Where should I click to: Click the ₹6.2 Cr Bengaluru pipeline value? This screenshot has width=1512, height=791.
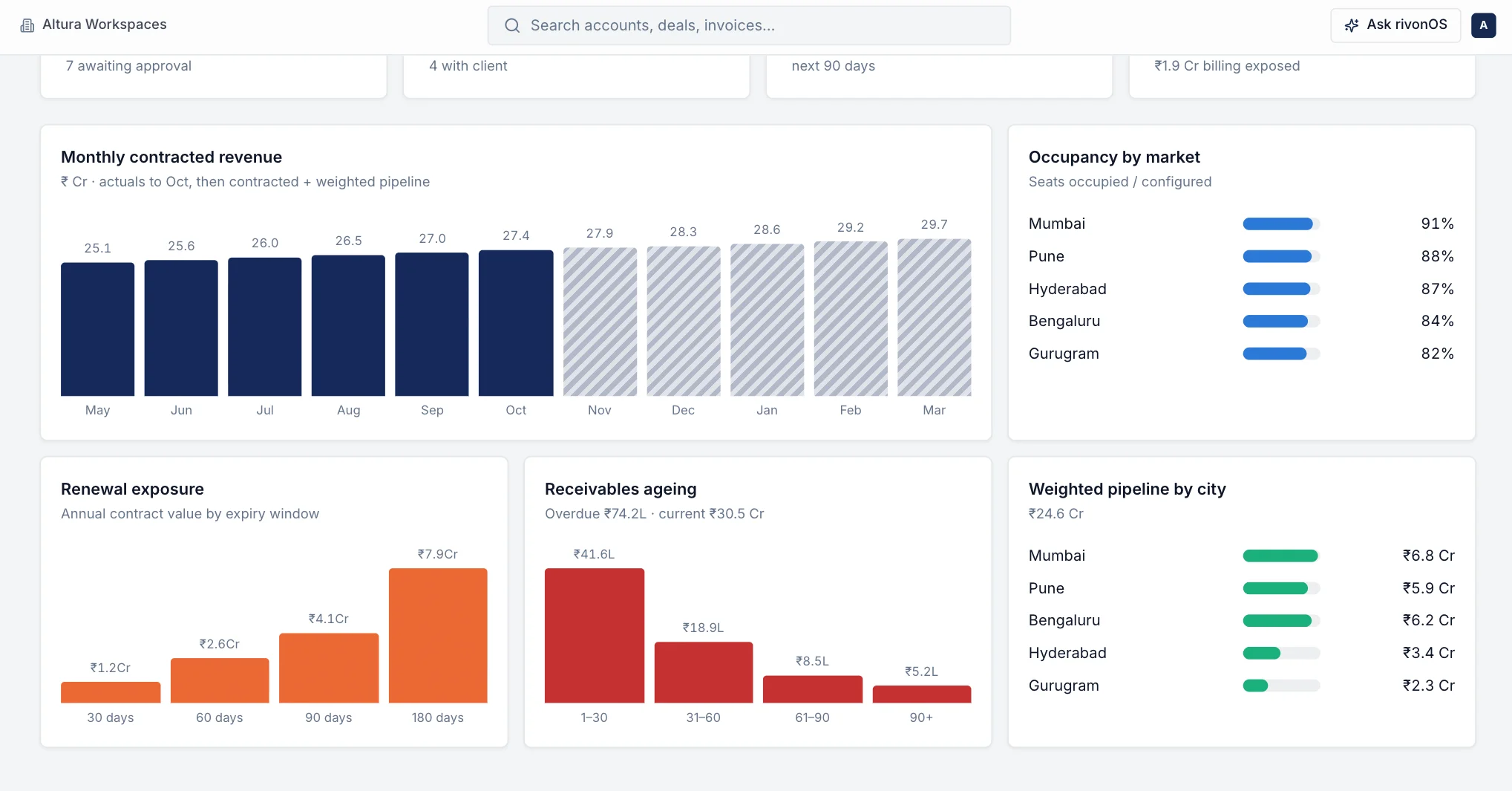[1428, 620]
